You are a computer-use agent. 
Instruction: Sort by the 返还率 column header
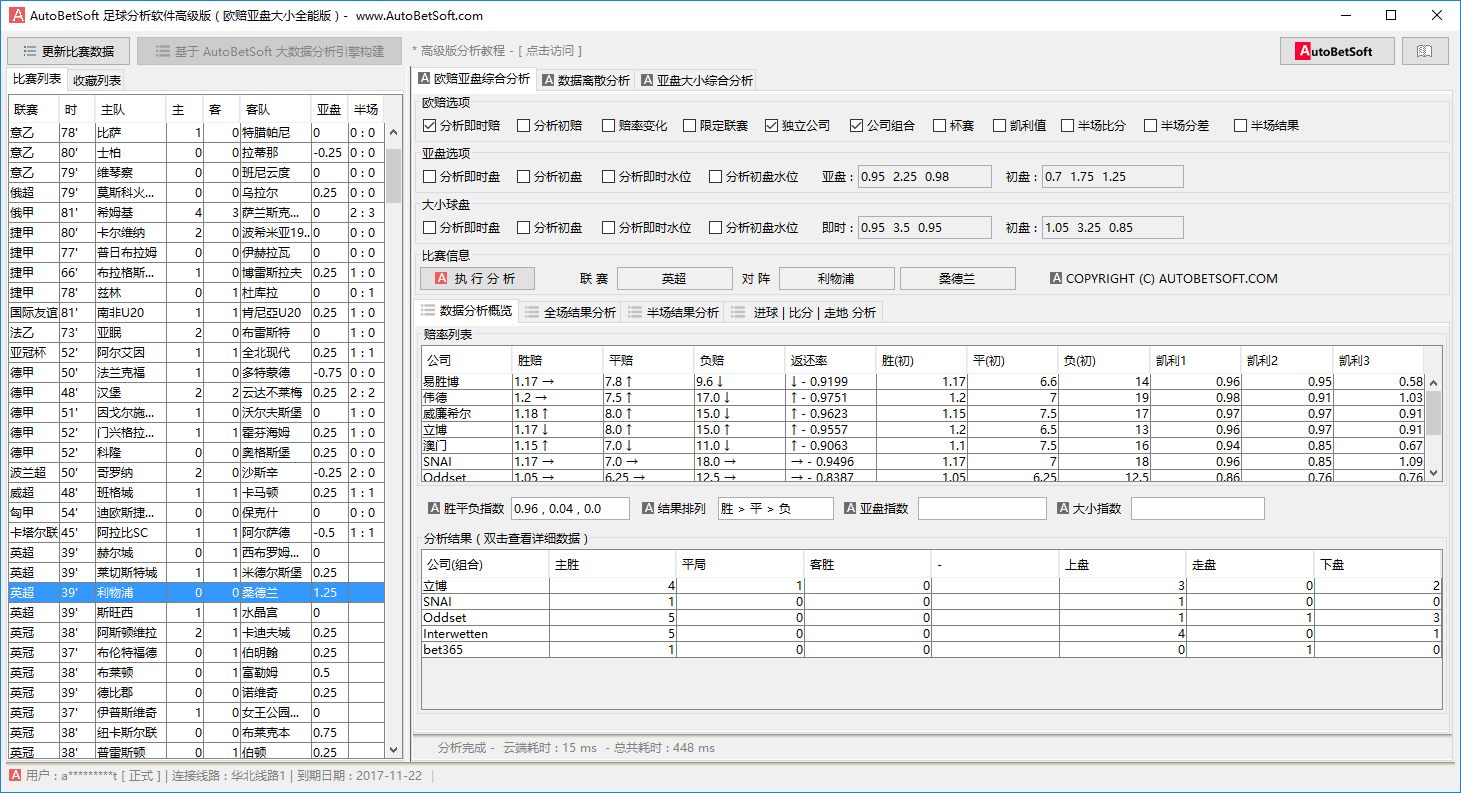(x=829, y=360)
